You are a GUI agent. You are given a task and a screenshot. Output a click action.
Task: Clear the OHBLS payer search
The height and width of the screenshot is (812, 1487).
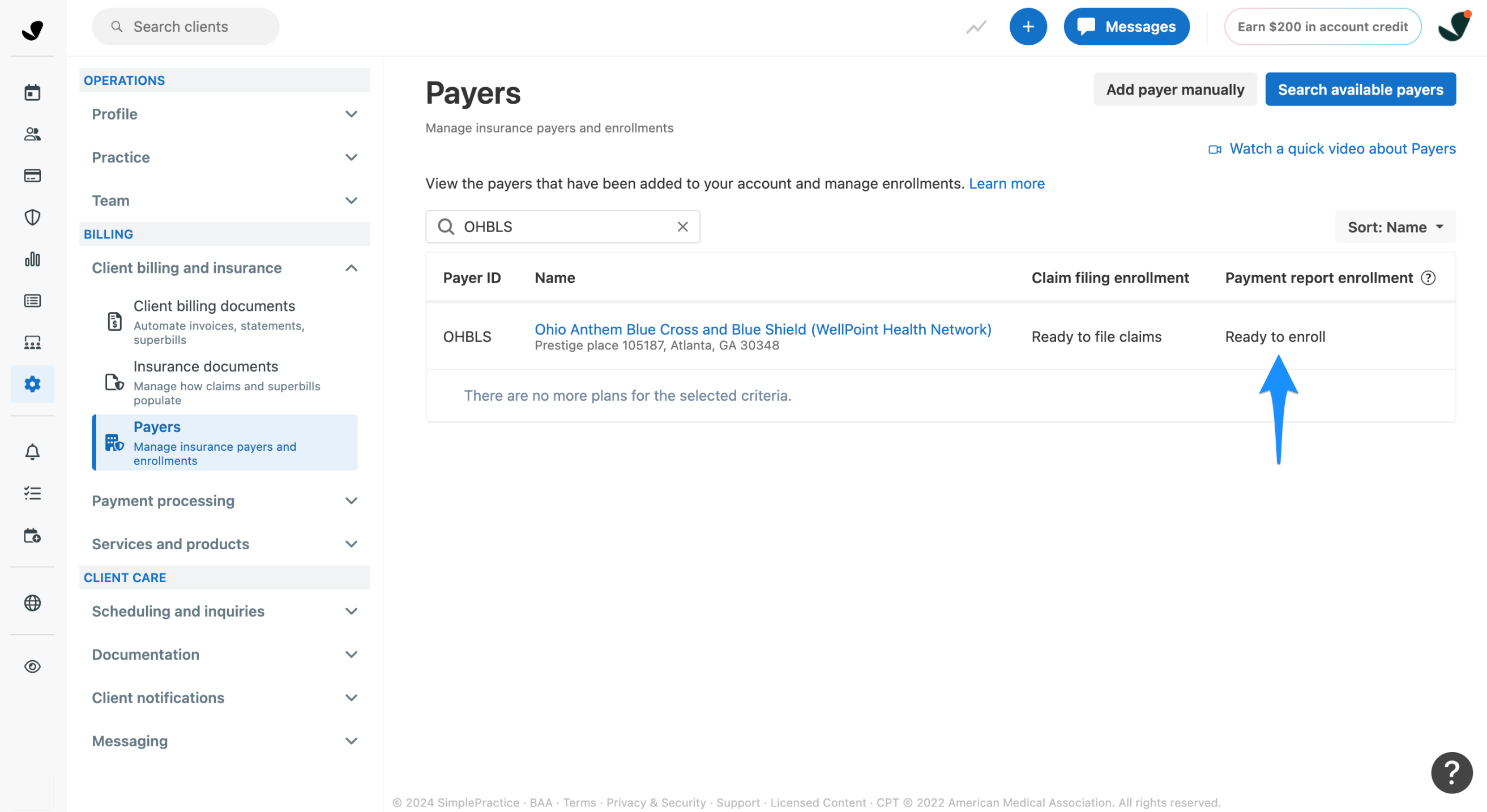click(x=683, y=227)
